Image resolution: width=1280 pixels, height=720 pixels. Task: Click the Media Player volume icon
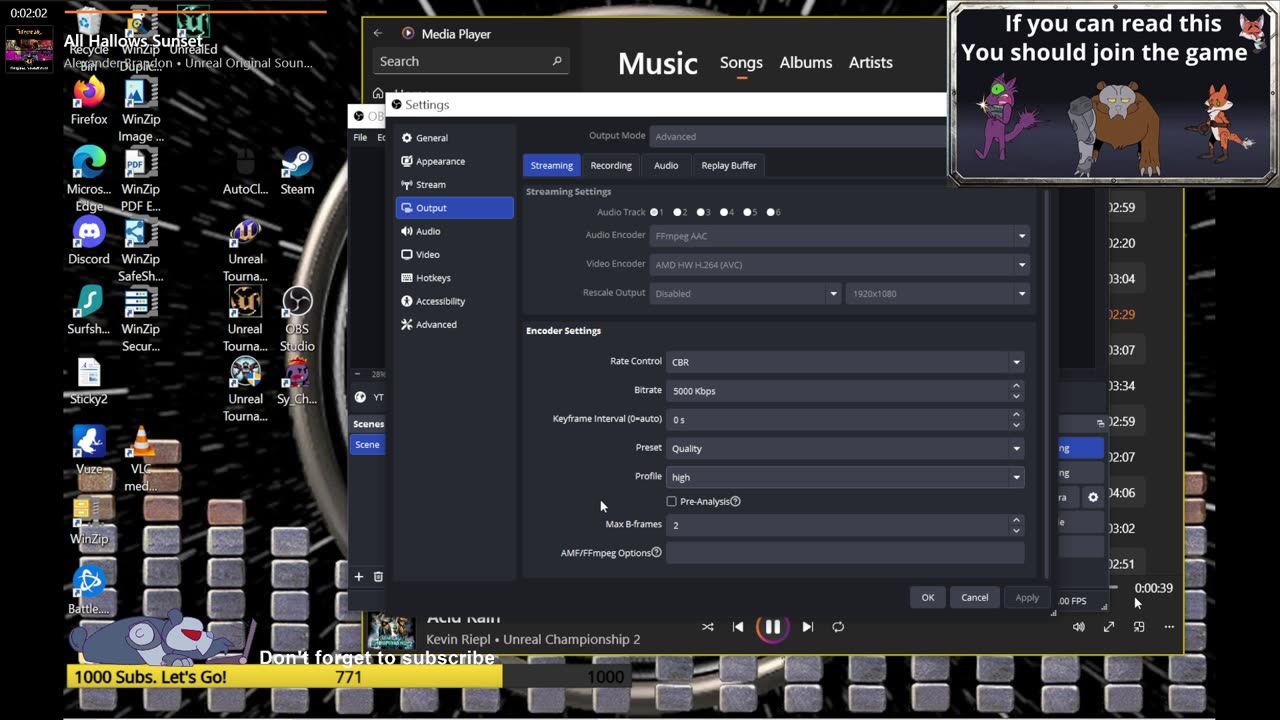coord(1079,627)
